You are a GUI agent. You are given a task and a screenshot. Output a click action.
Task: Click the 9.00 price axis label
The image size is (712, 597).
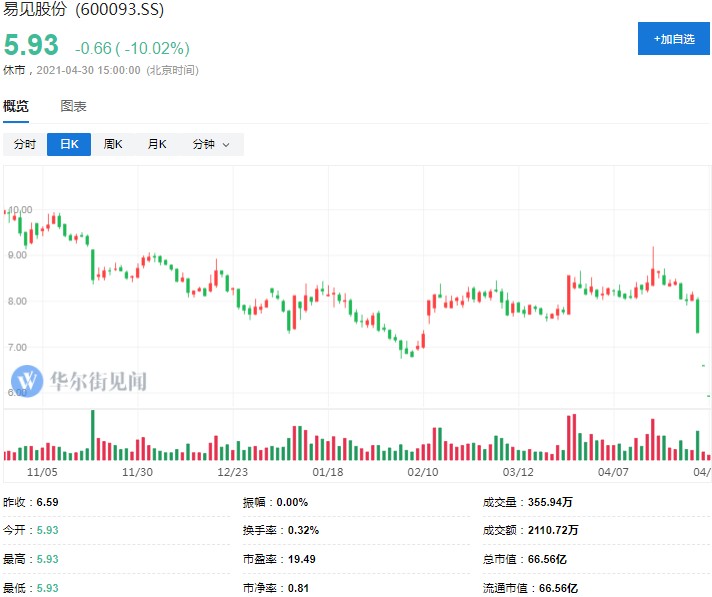point(18,255)
